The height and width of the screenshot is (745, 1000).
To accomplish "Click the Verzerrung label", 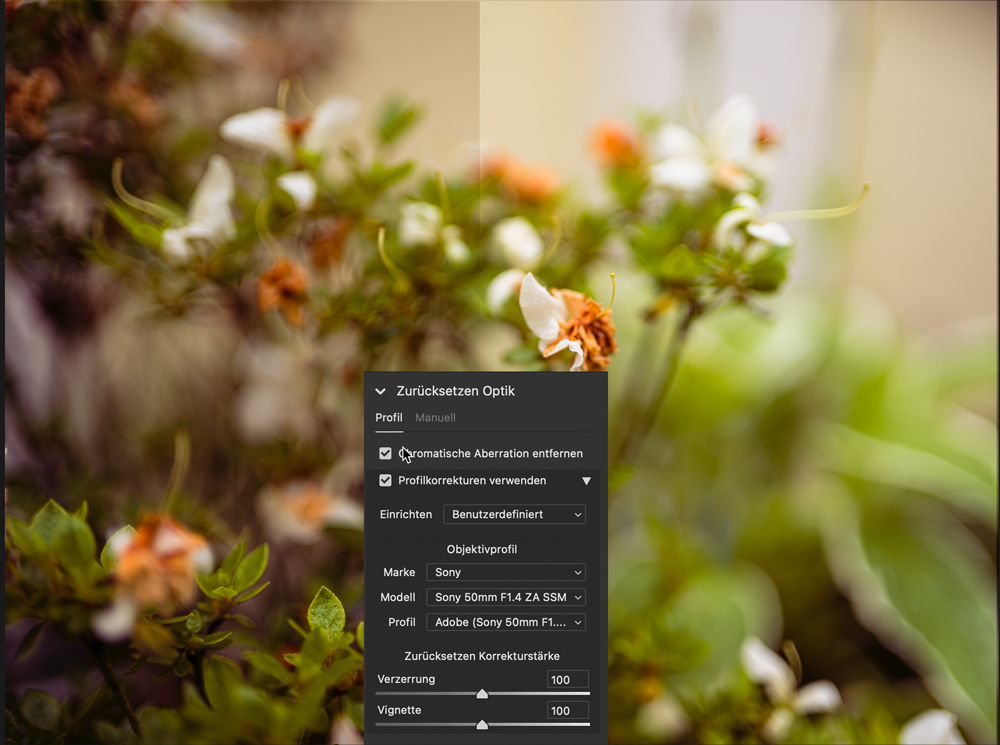I will tap(406, 679).
